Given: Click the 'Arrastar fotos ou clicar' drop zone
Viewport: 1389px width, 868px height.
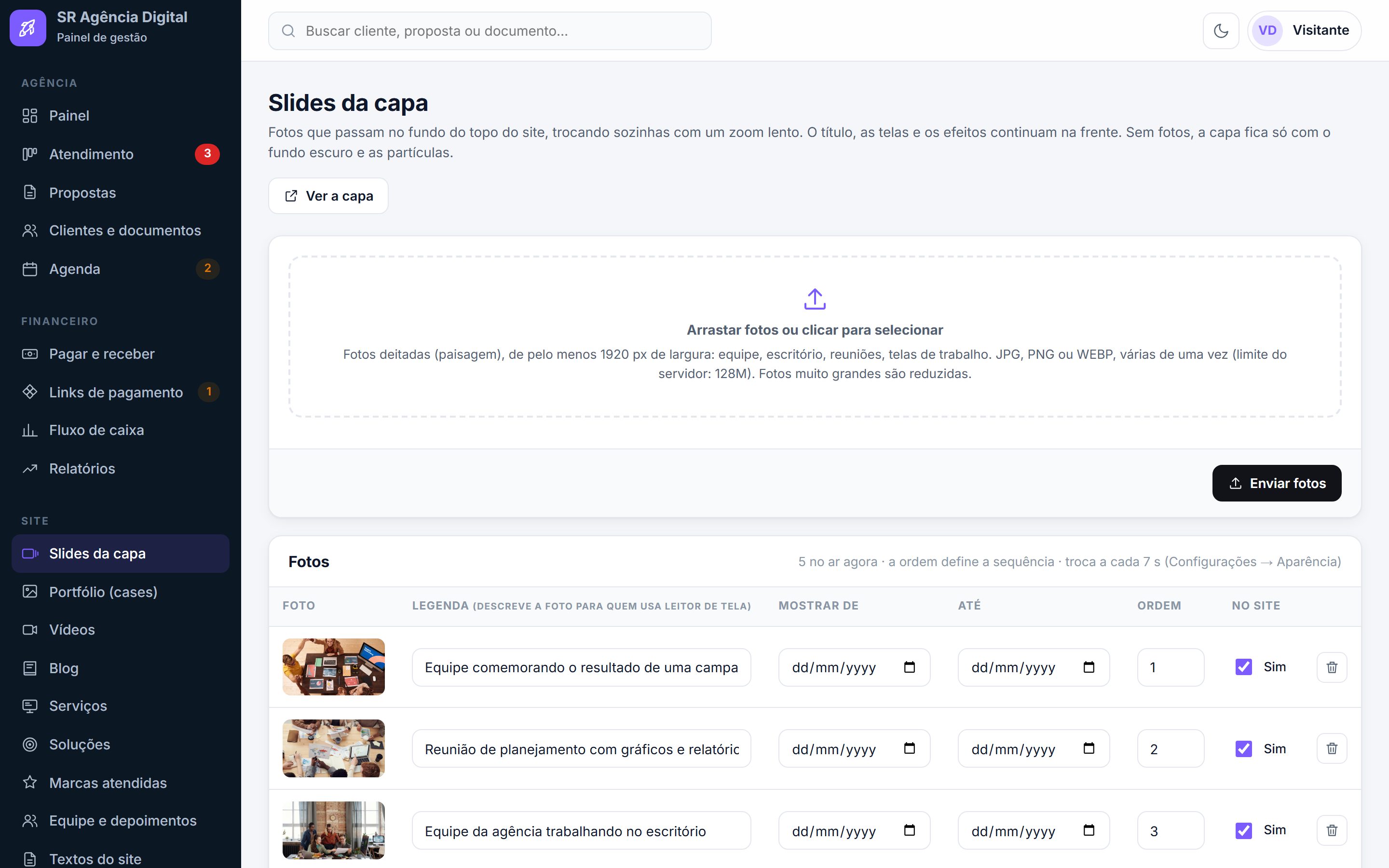Looking at the screenshot, I should click(815, 337).
